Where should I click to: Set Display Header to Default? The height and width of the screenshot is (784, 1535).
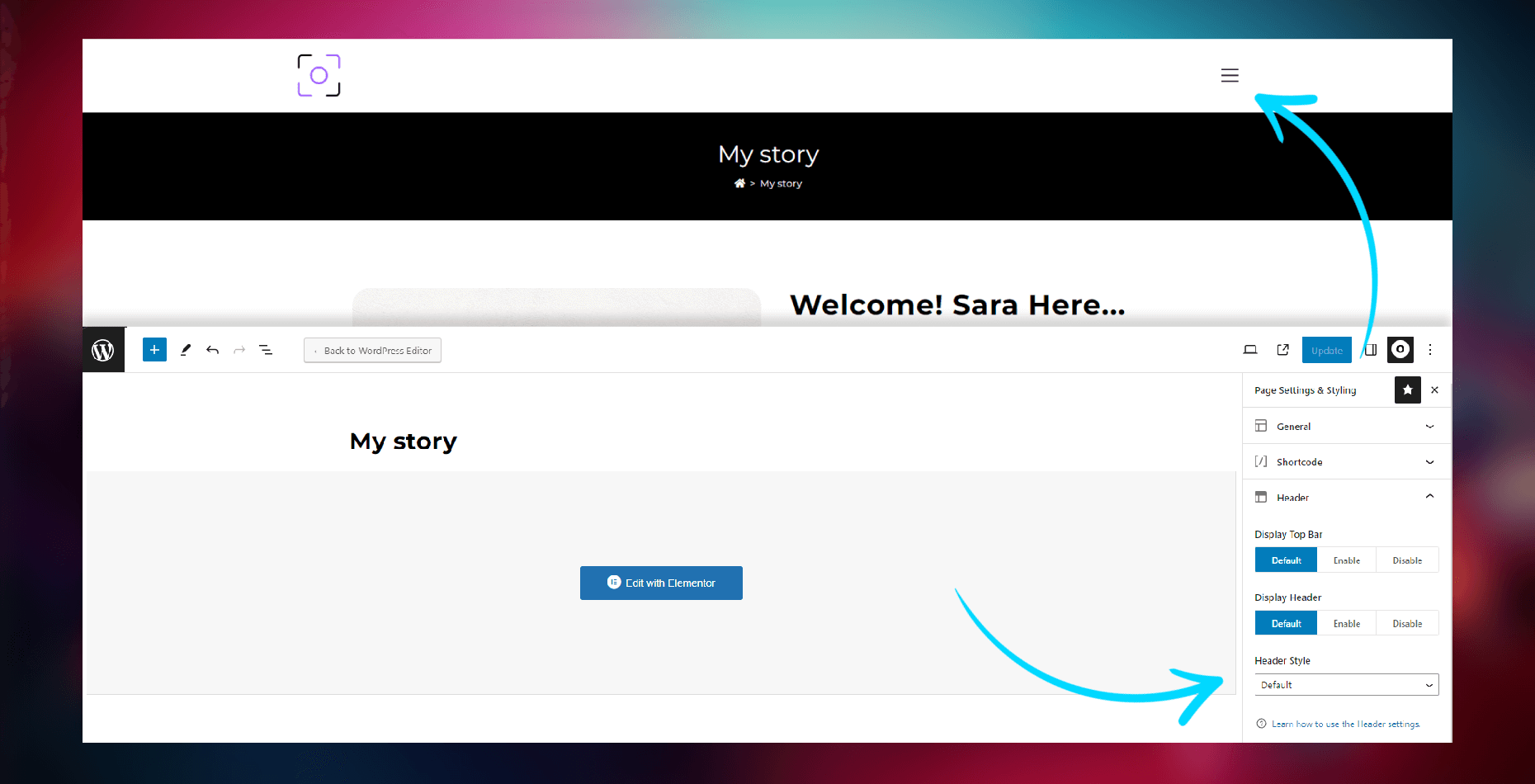(1286, 624)
